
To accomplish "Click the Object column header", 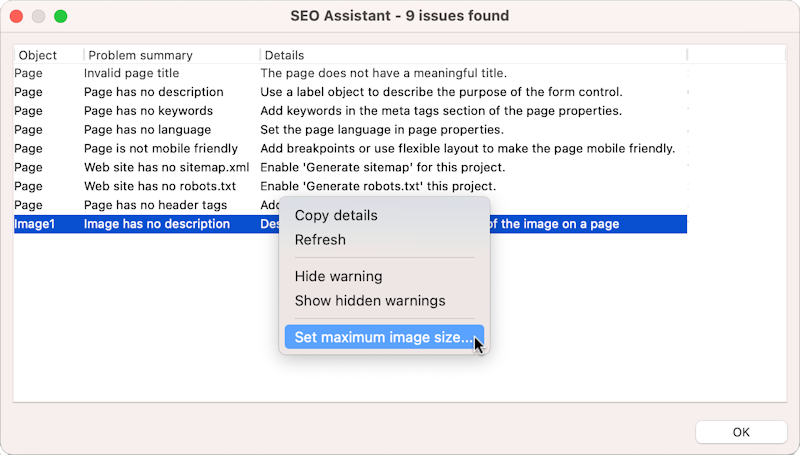I will (38, 55).
